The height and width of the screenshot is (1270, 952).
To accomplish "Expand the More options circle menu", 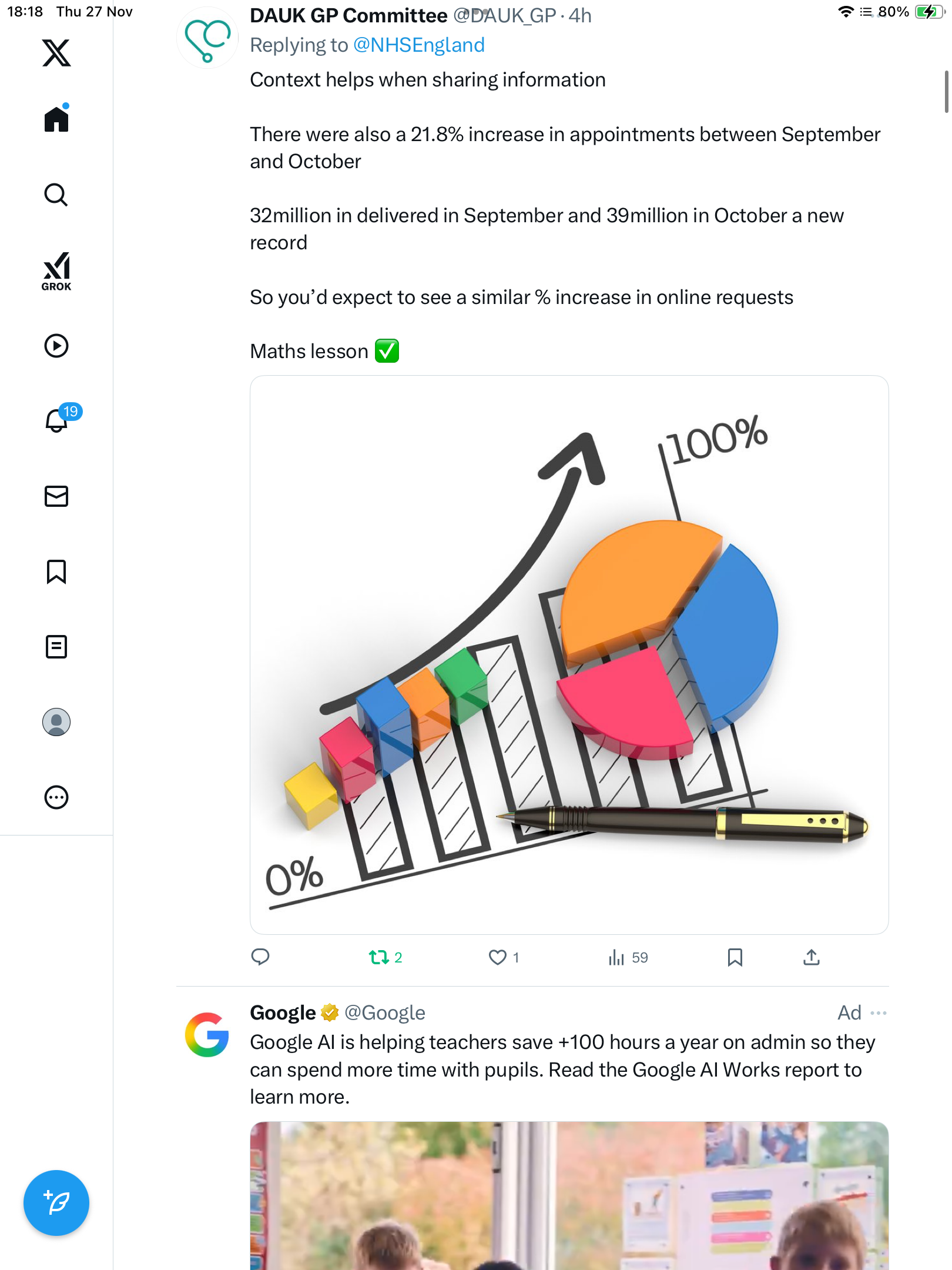I will pyautogui.click(x=56, y=797).
